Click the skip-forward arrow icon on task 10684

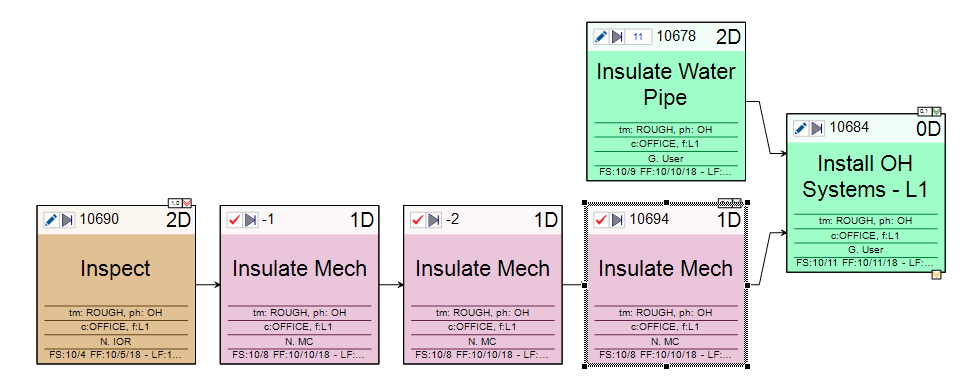click(x=817, y=128)
